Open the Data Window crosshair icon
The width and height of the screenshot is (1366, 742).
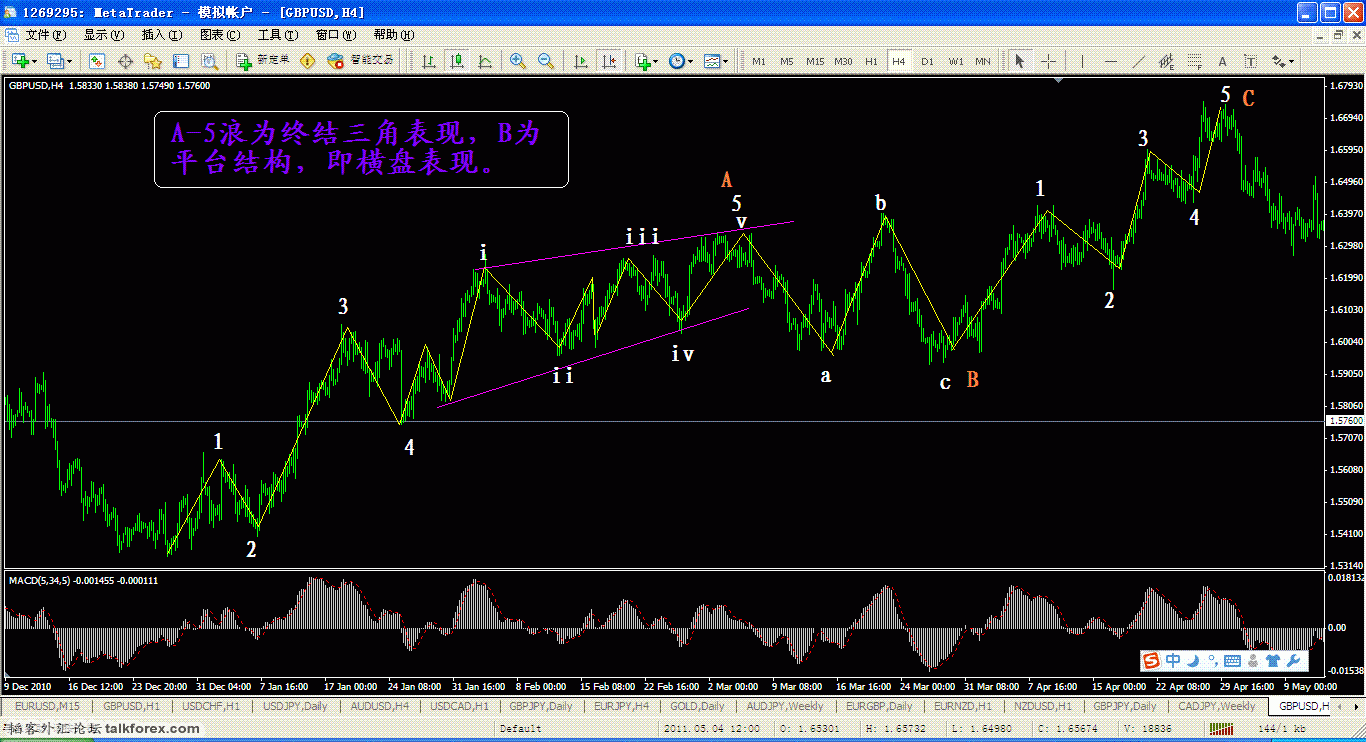[126, 61]
